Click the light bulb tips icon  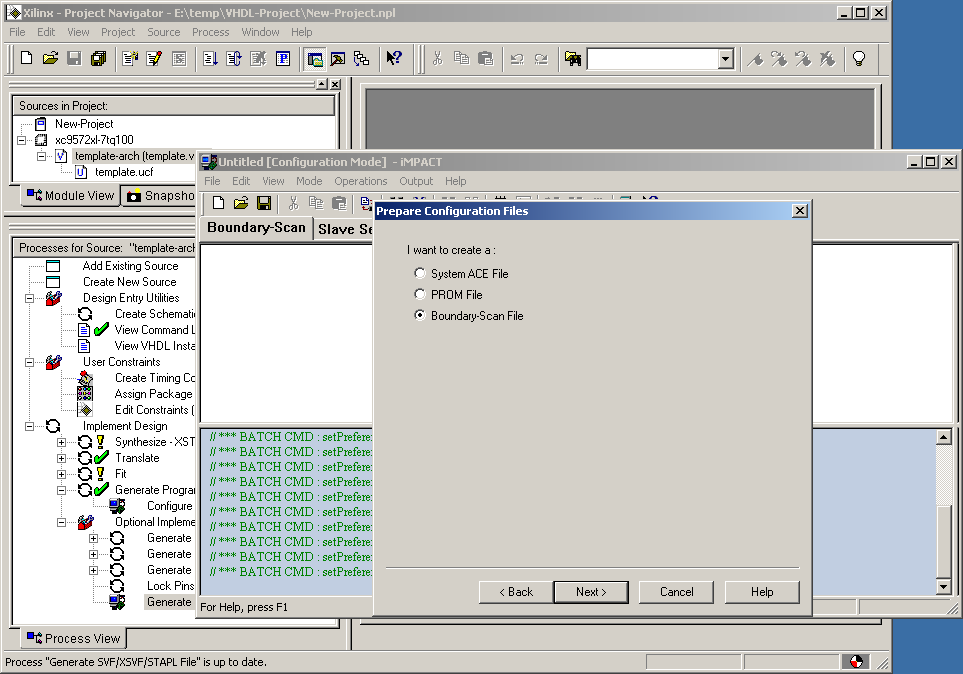click(x=859, y=58)
